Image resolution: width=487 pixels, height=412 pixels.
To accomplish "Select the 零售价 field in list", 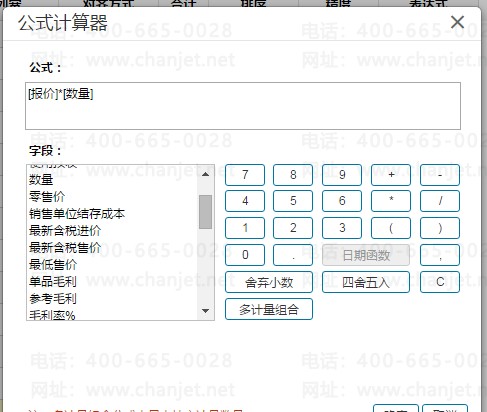I will 47,197.
